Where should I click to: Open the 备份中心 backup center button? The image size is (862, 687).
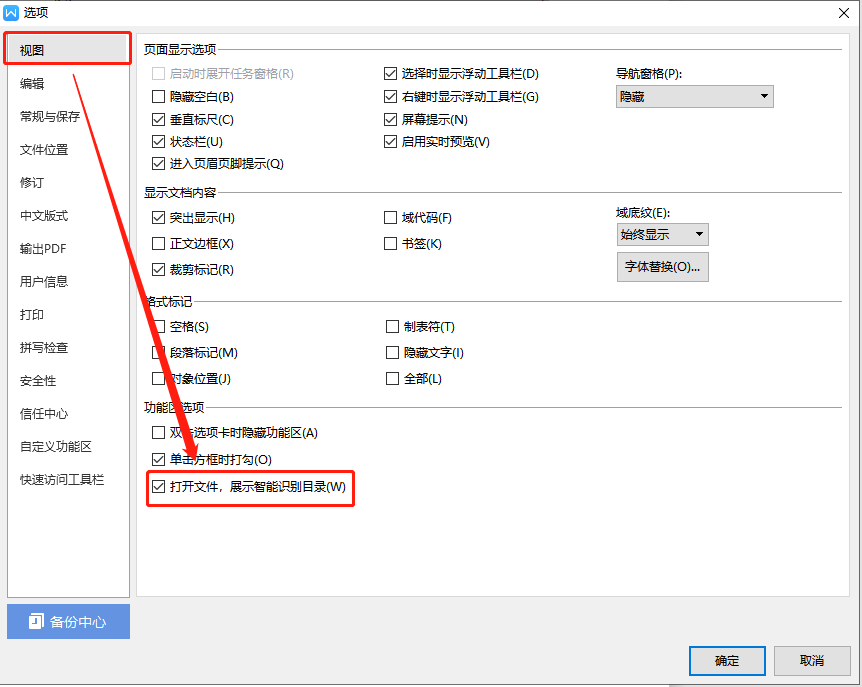click(x=68, y=622)
